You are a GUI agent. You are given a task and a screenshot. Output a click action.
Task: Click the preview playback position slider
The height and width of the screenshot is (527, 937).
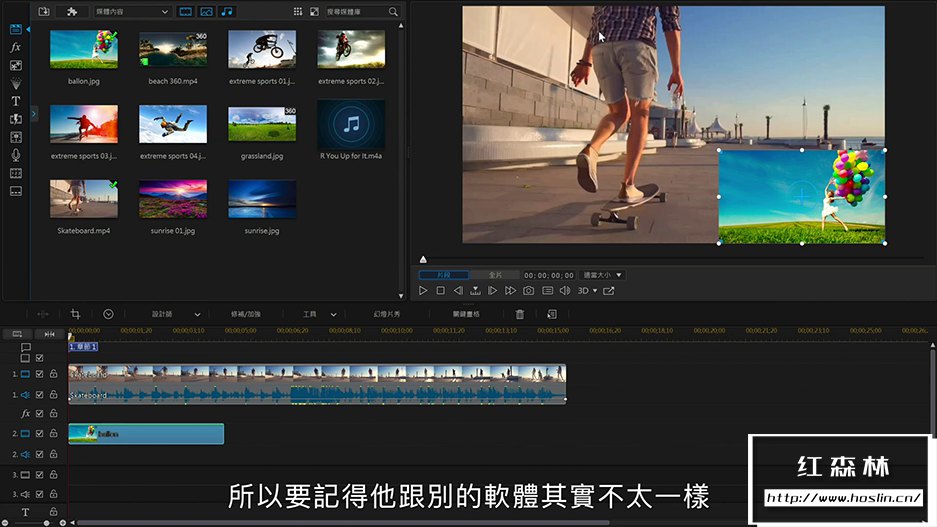click(423, 260)
